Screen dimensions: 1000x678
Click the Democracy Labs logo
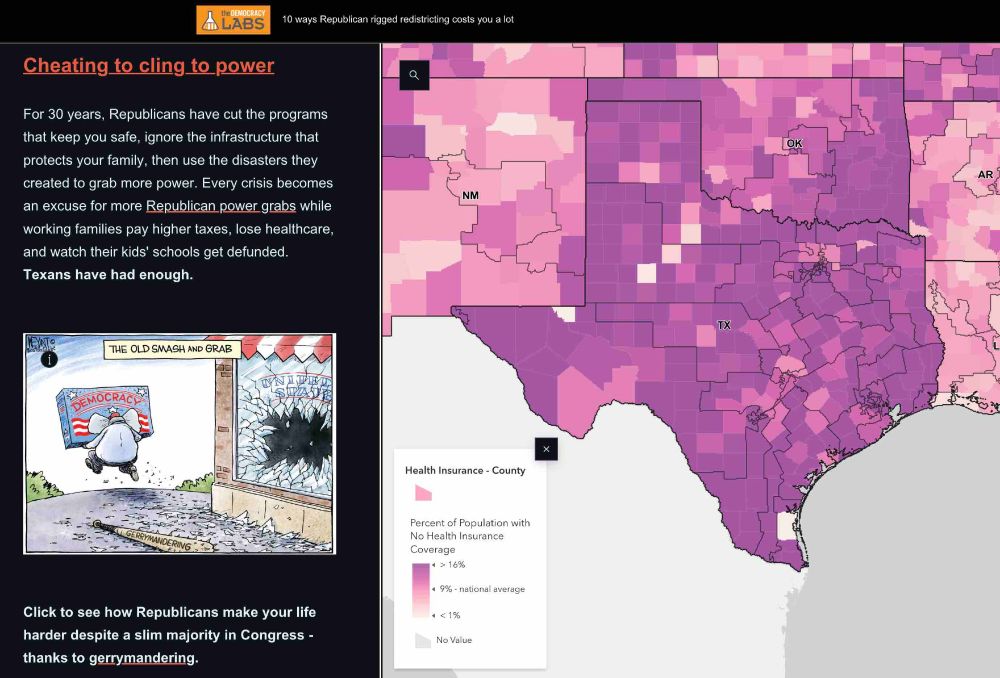(233, 20)
